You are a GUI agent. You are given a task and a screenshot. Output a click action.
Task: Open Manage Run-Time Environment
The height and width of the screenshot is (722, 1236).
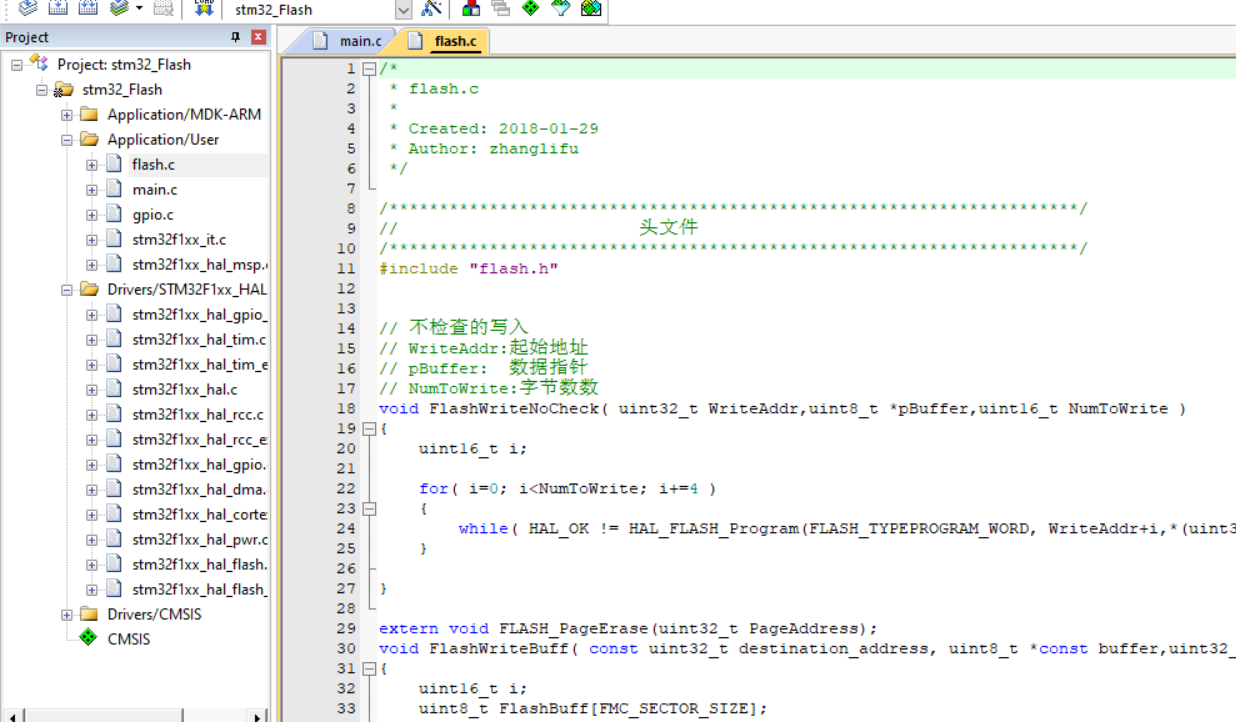tap(530, 9)
